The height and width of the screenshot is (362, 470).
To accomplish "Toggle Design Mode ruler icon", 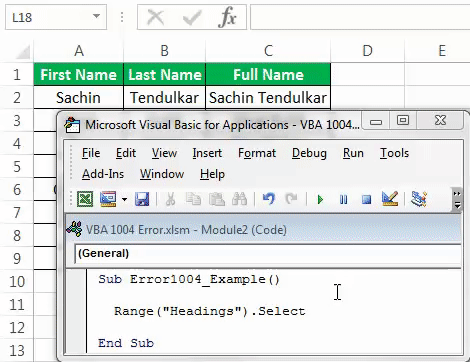I will click(390, 199).
